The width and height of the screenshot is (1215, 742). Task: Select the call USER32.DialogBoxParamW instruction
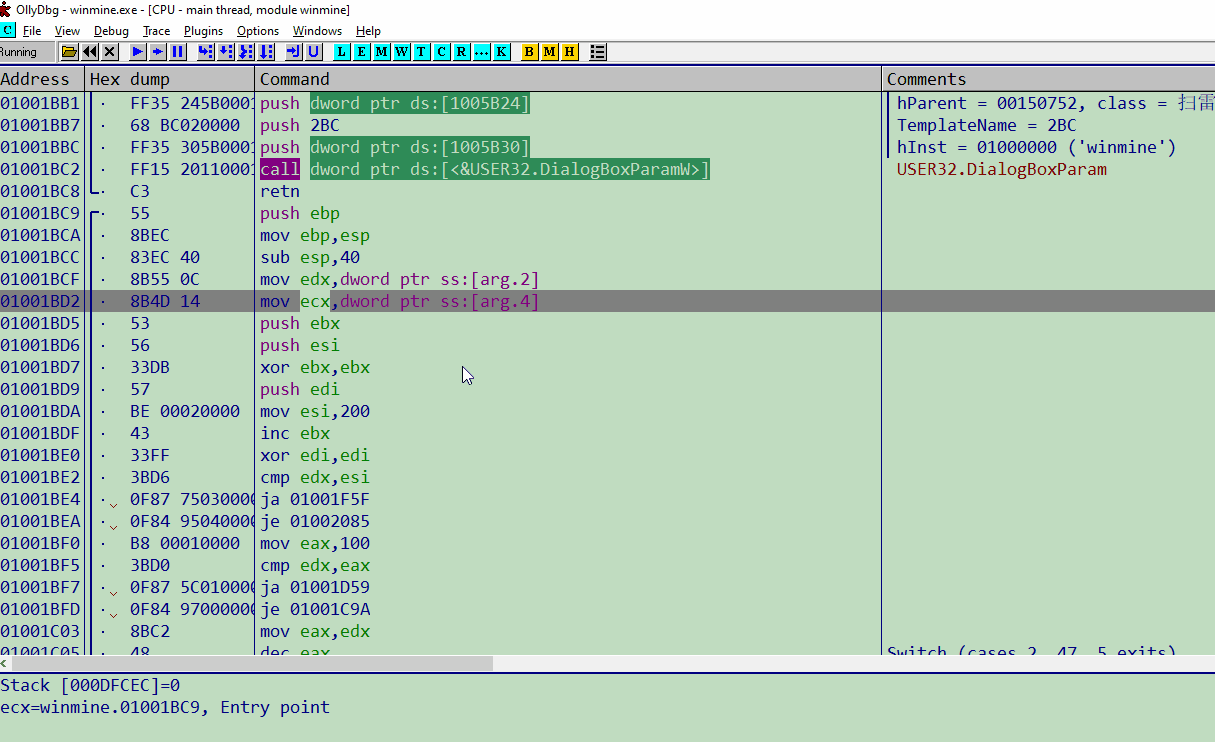tap(485, 169)
